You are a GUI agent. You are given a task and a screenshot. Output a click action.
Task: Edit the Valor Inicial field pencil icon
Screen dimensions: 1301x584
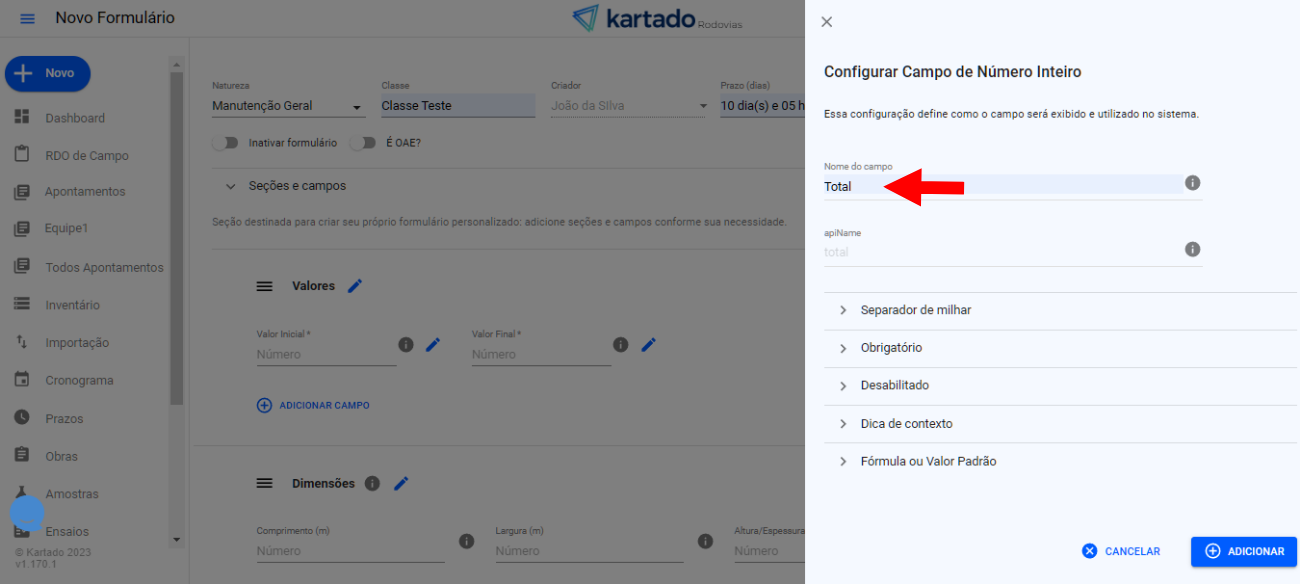coord(433,345)
